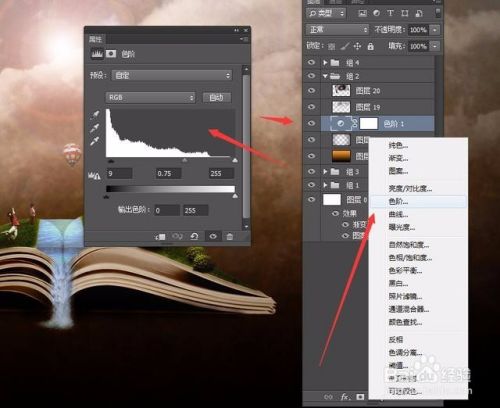Click the midtone input field showing 0.75

[x=169, y=173]
